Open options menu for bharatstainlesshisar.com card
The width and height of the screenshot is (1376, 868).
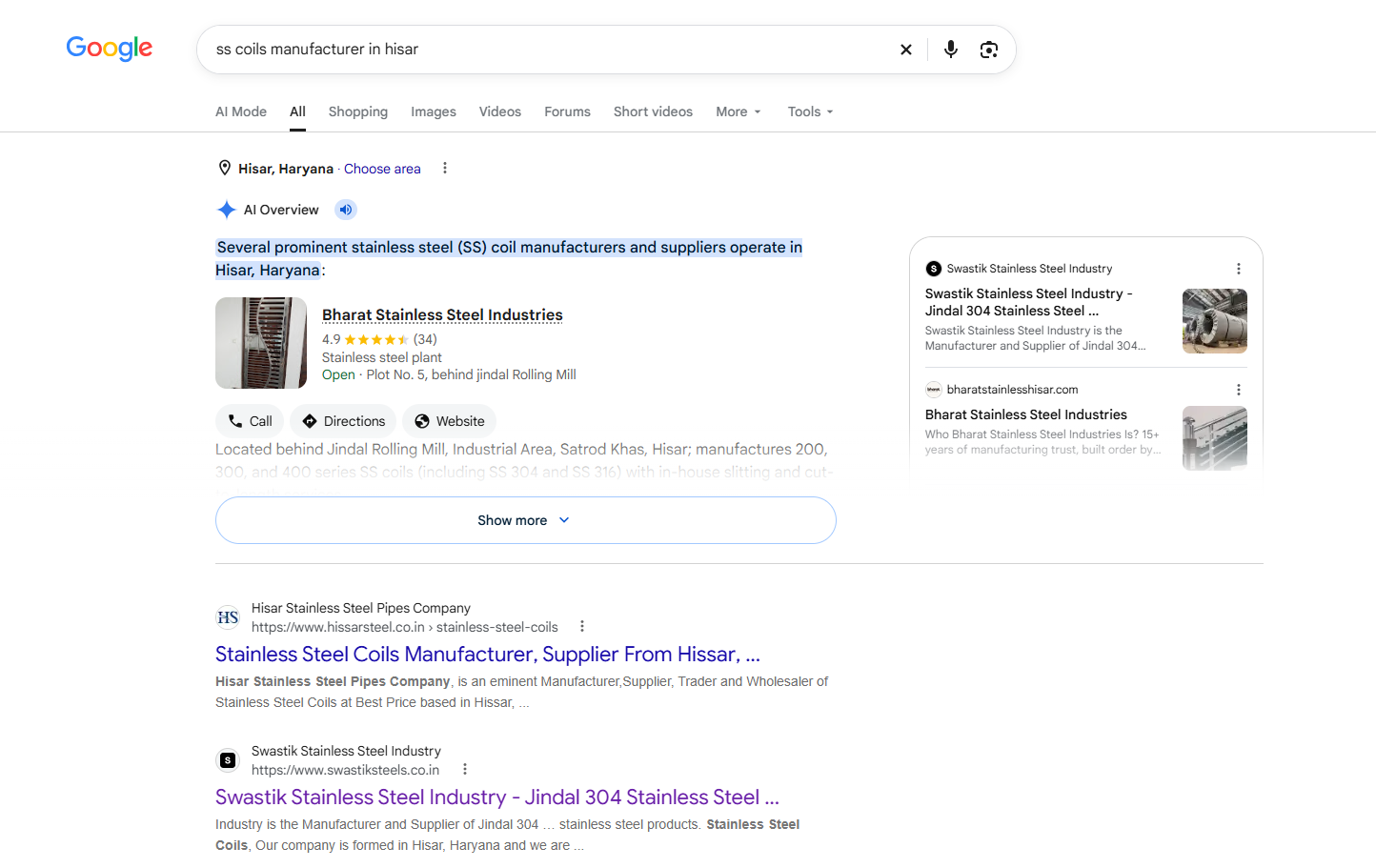[1239, 390]
